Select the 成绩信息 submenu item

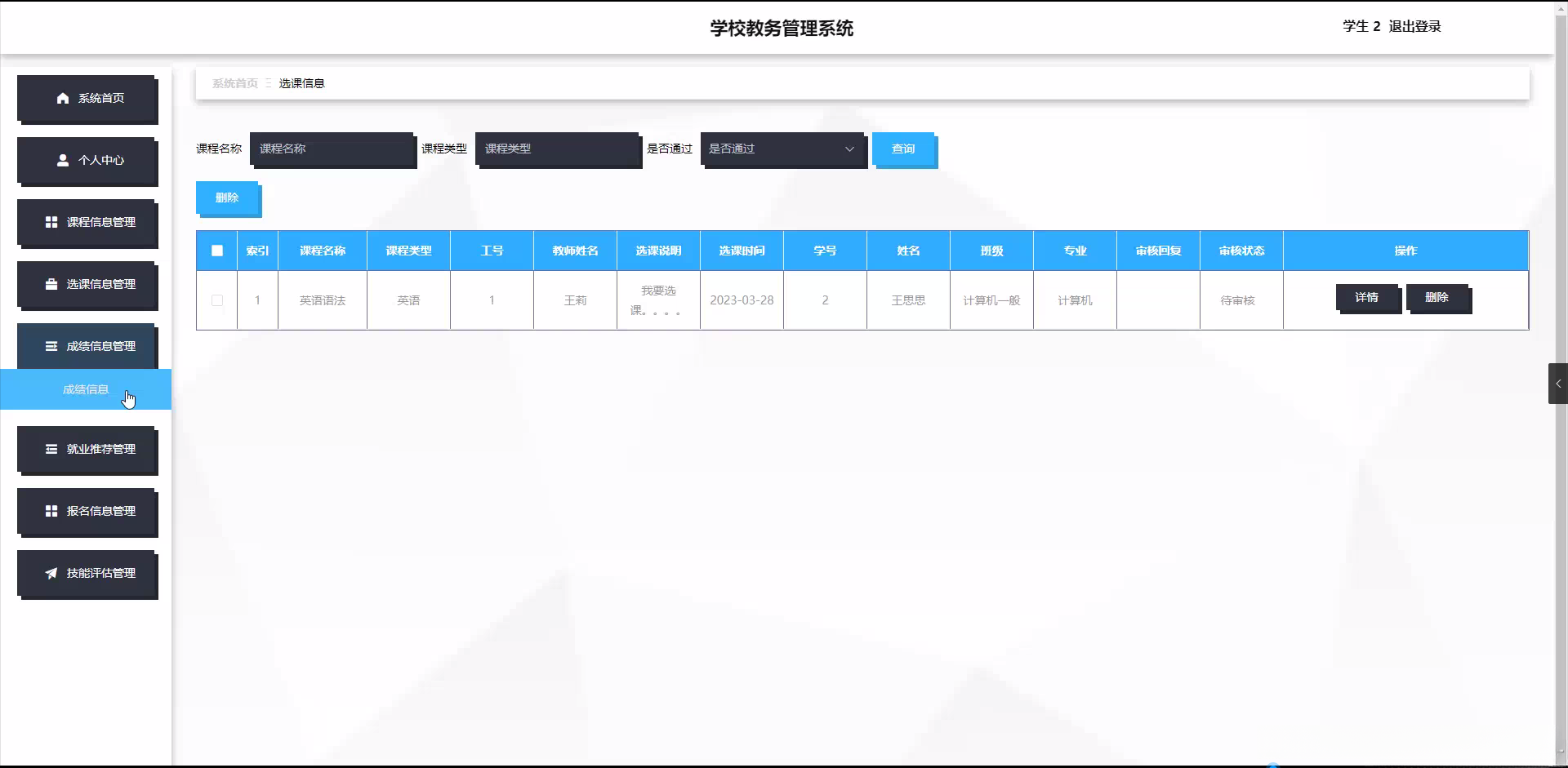tap(86, 389)
